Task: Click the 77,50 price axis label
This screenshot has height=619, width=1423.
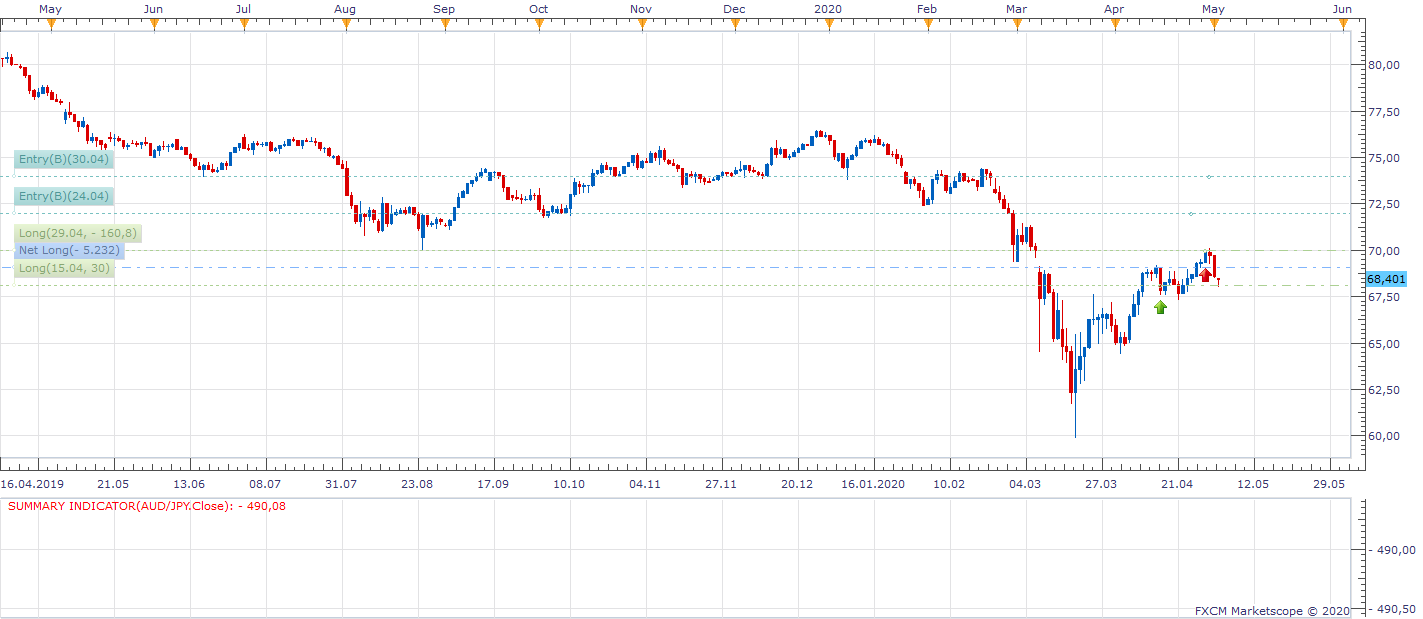Action: tap(1384, 112)
